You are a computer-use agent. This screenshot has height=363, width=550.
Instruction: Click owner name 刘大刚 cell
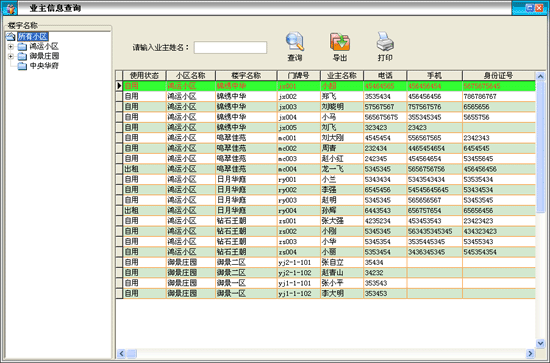tap(342, 138)
